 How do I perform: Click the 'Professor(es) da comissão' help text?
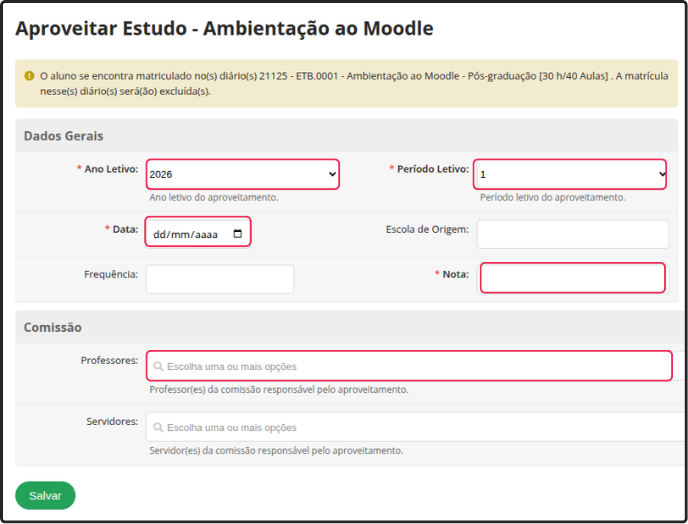(279, 390)
